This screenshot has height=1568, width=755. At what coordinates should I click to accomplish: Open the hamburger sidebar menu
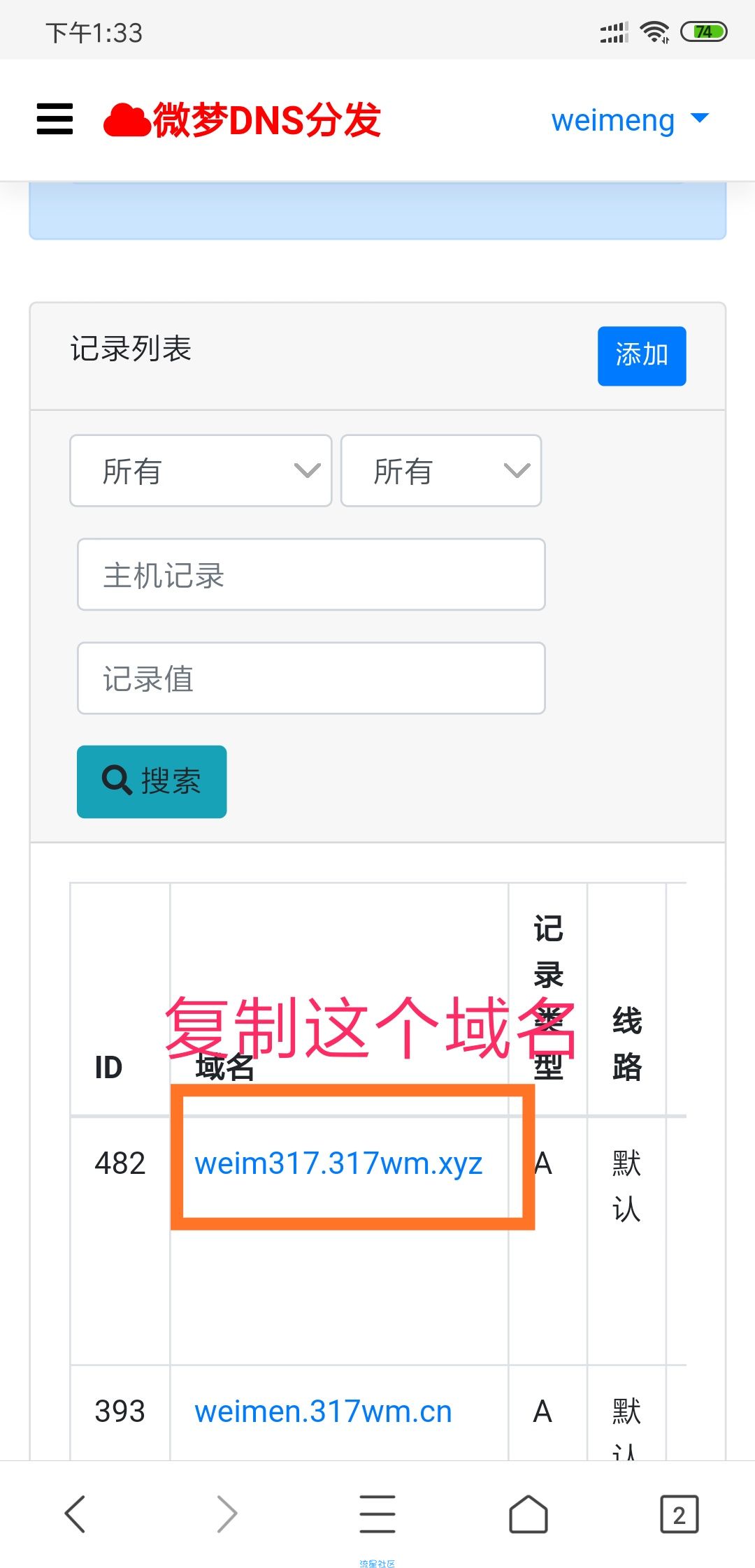click(55, 119)
